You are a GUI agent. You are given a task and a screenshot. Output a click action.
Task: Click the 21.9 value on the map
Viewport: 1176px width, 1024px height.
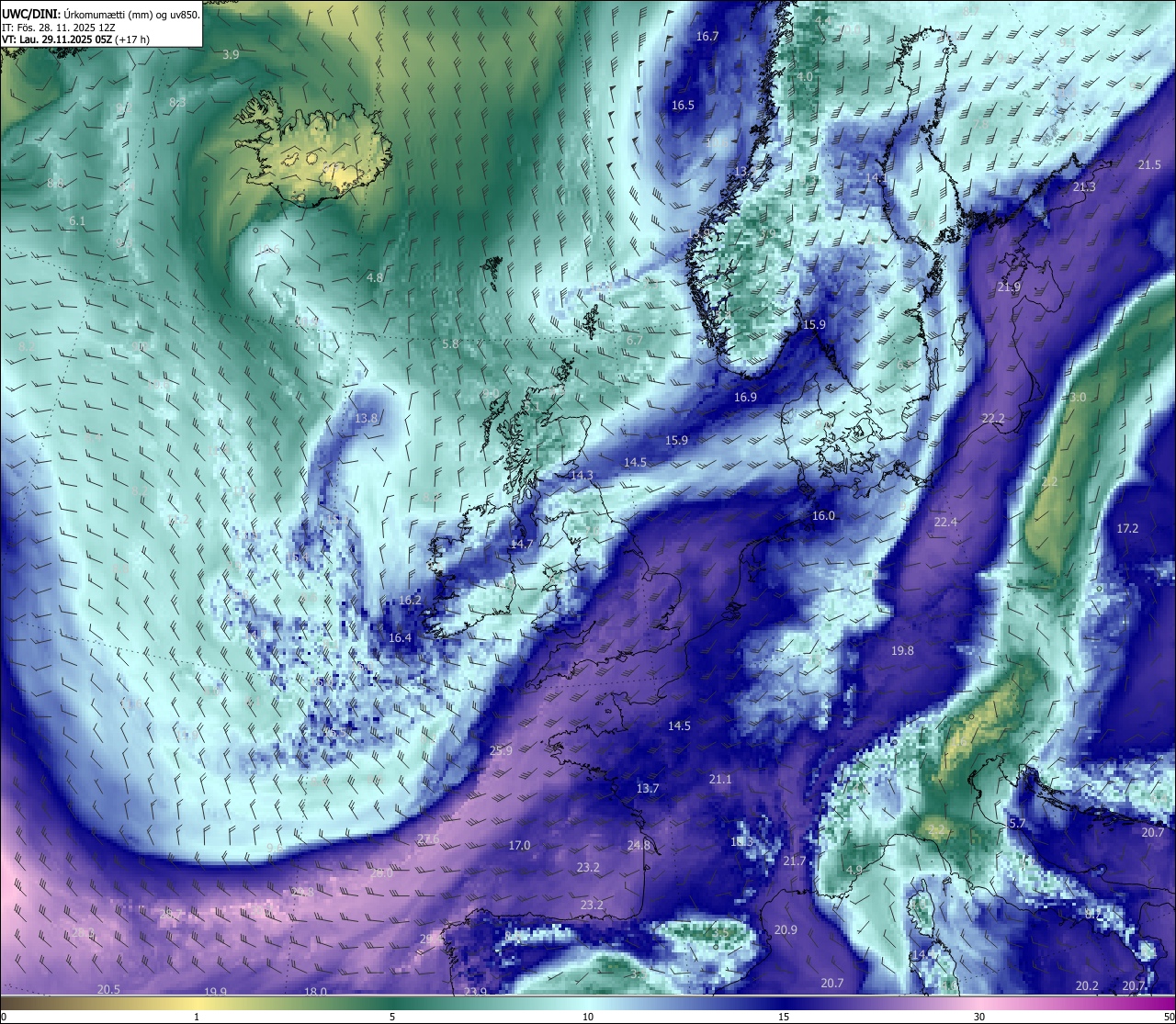tap(1009, 287)
